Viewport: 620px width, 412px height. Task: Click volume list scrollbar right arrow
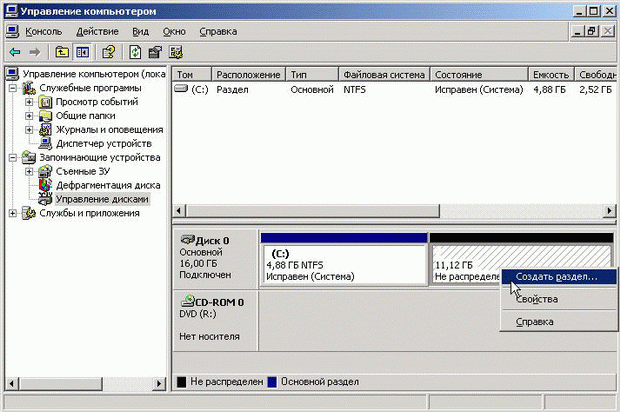[x=610, y=211]
